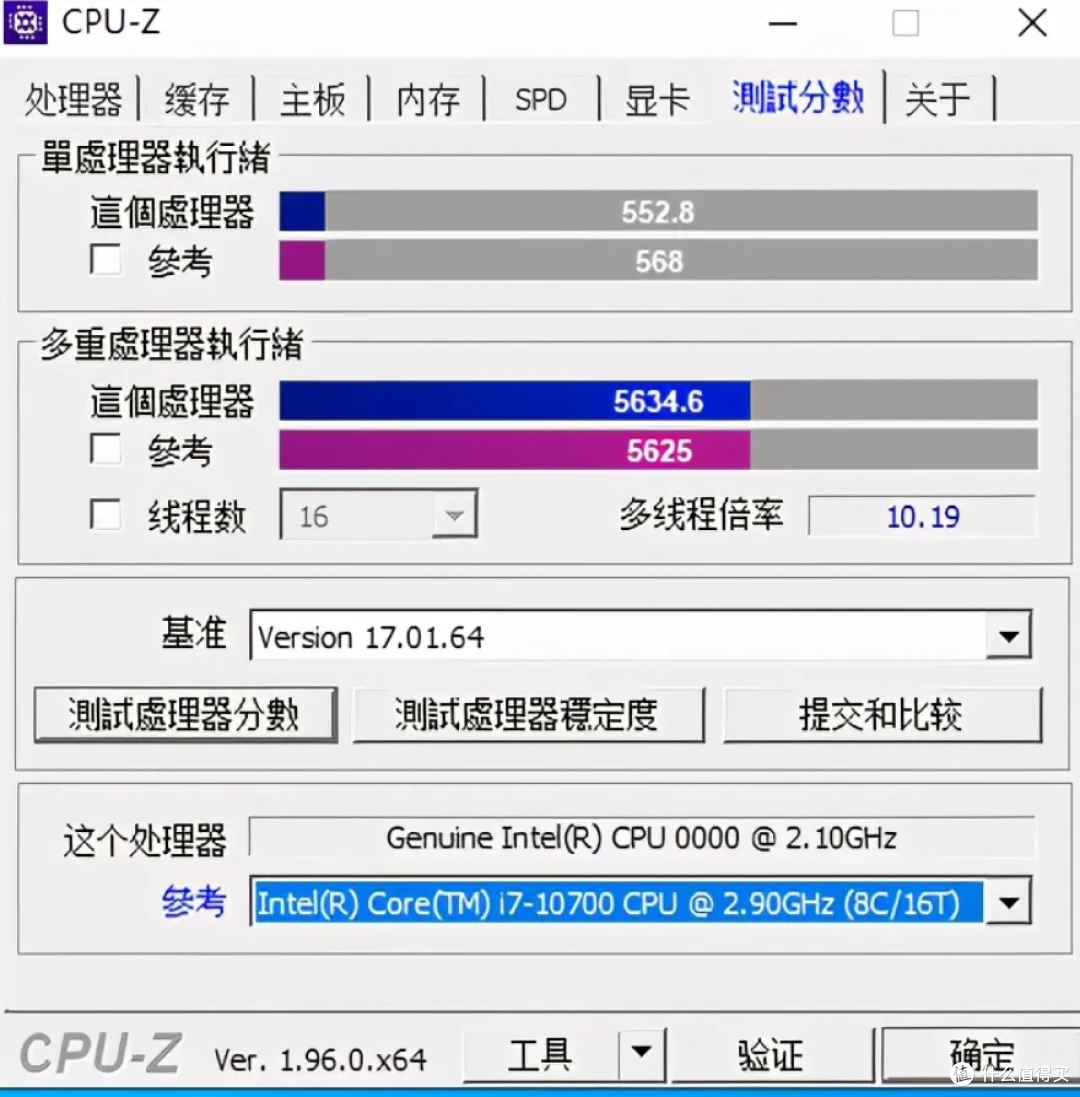Click single-thread reference bar 568

coord(658,261)
